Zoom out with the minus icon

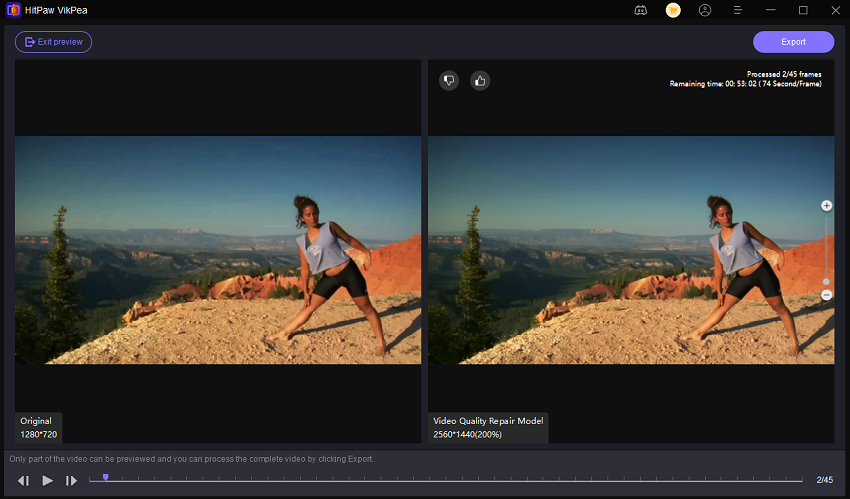coord(826,295)
